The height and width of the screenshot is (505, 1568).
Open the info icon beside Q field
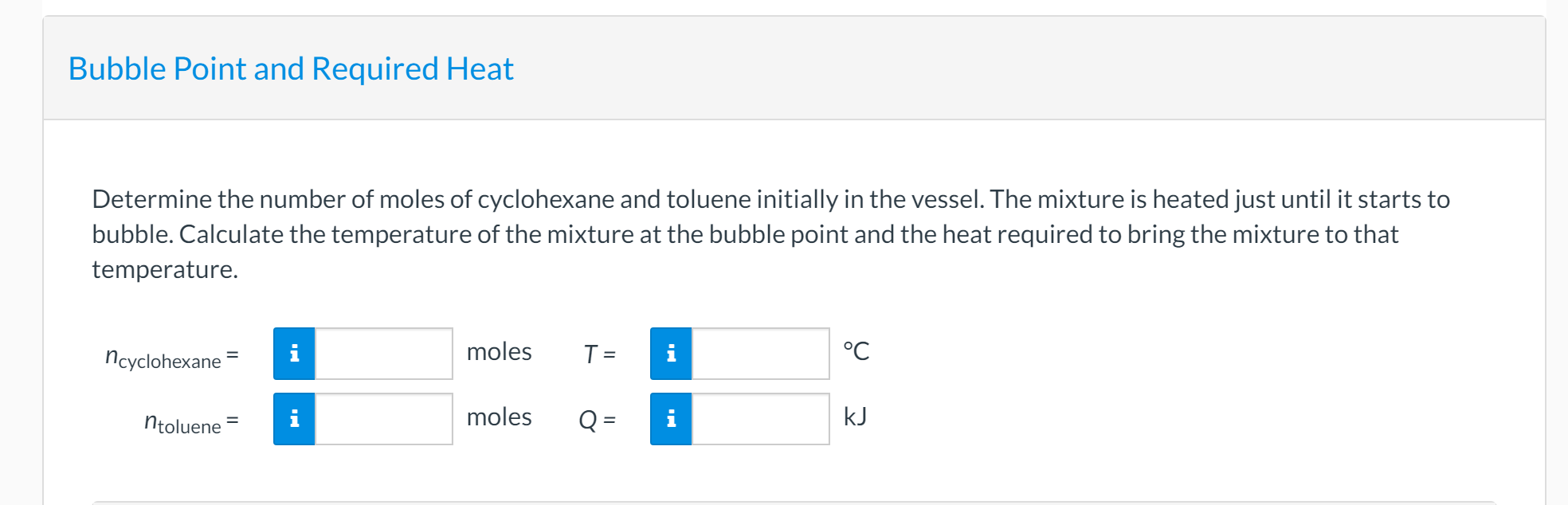click(x=671, y=419)
